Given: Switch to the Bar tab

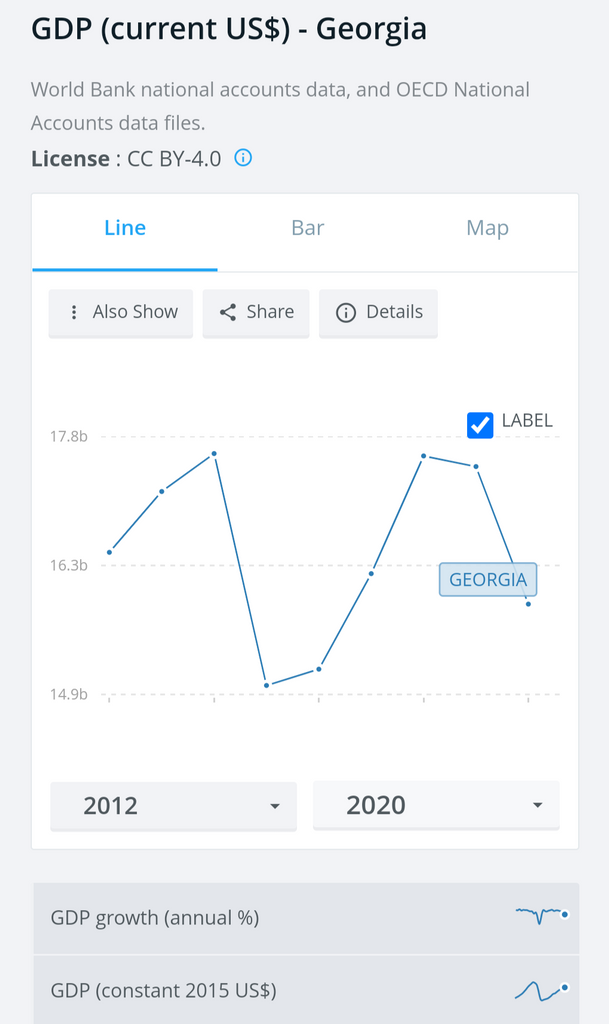Looking at the screenshot, I should [307, 228].
